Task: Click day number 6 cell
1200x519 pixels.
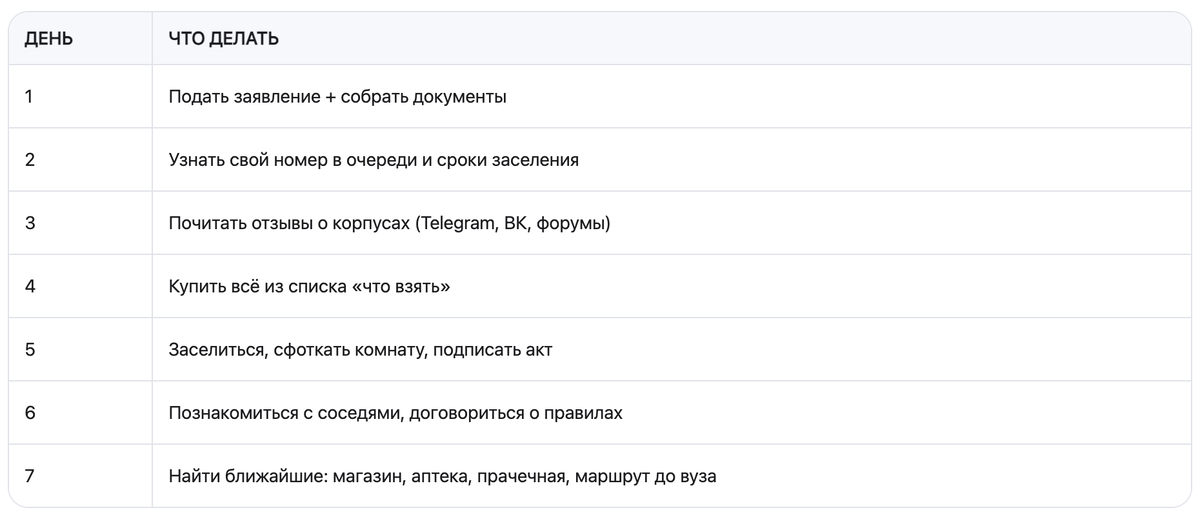Action: [30, 413]
